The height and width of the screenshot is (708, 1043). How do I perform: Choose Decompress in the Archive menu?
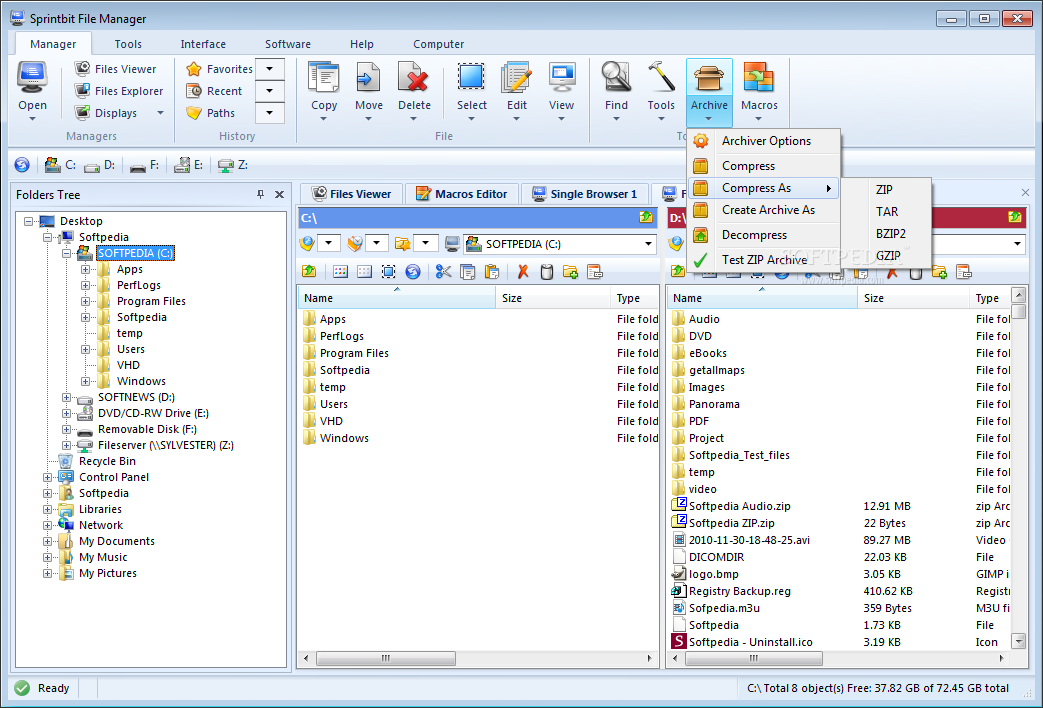pyautogui.click(x=764, y=235)
